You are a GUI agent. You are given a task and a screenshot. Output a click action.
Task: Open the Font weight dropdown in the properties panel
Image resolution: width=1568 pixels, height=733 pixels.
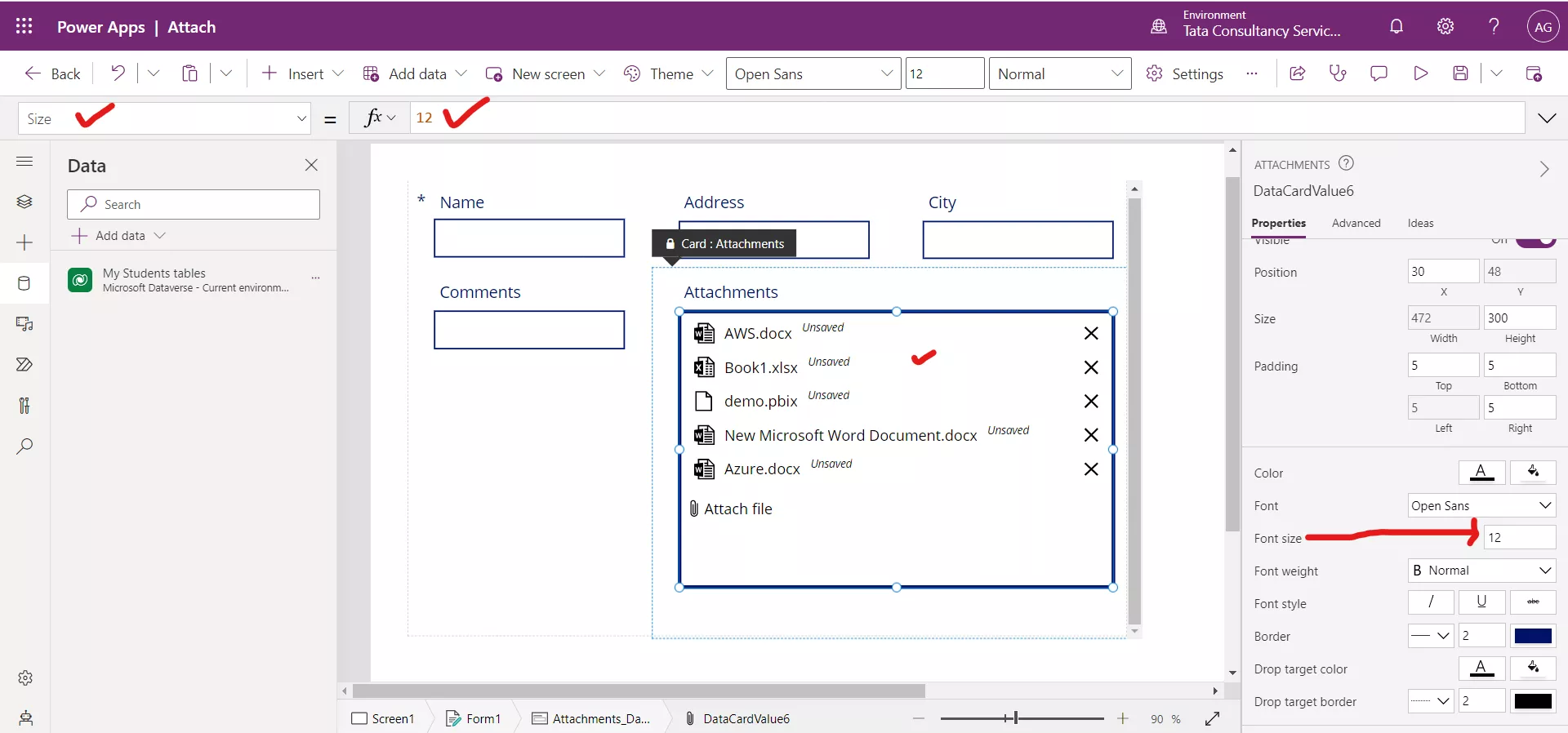(1481, 571)
